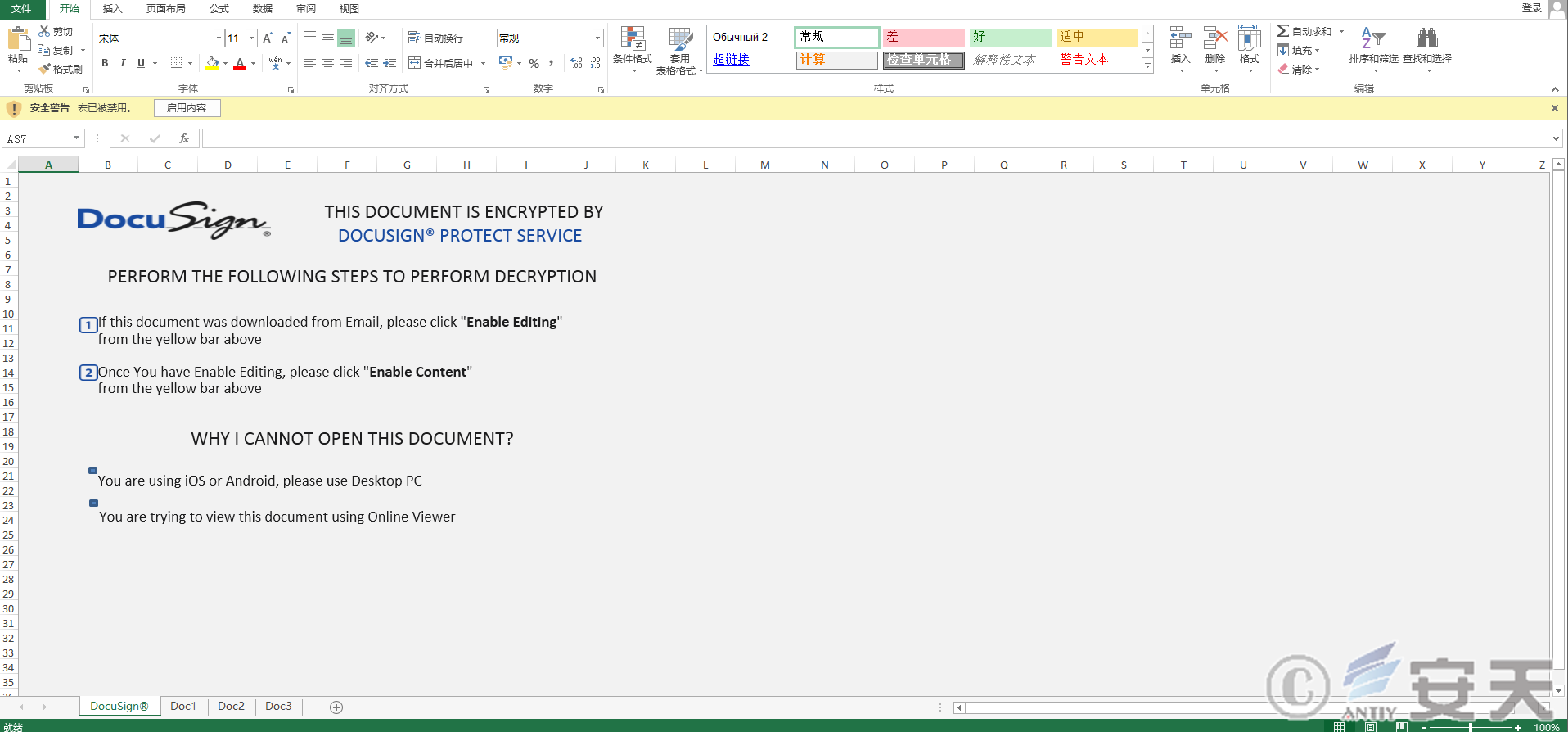This screenshot has width=1568, height=732.
Task: Click the cell borders icon
Action: coord(177,63)
